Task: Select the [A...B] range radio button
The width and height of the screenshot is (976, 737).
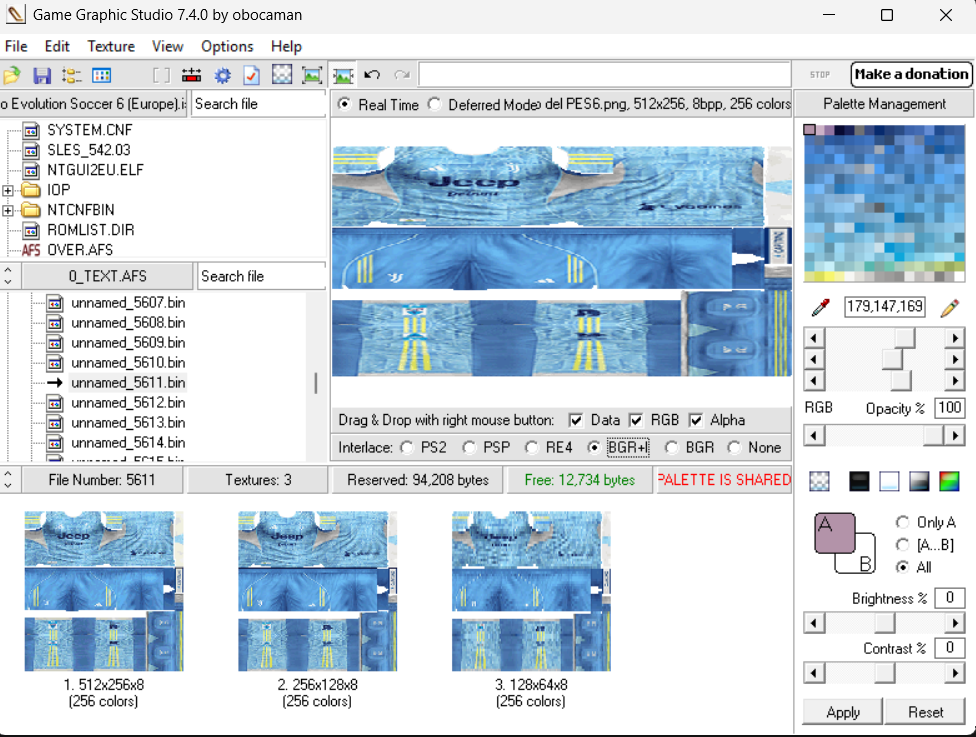Action: click(x=902, y=545)
